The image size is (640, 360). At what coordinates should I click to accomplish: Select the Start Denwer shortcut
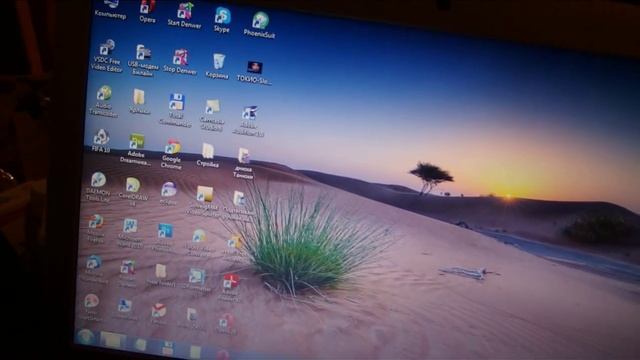pyautogui.click(x=184, y=16)
